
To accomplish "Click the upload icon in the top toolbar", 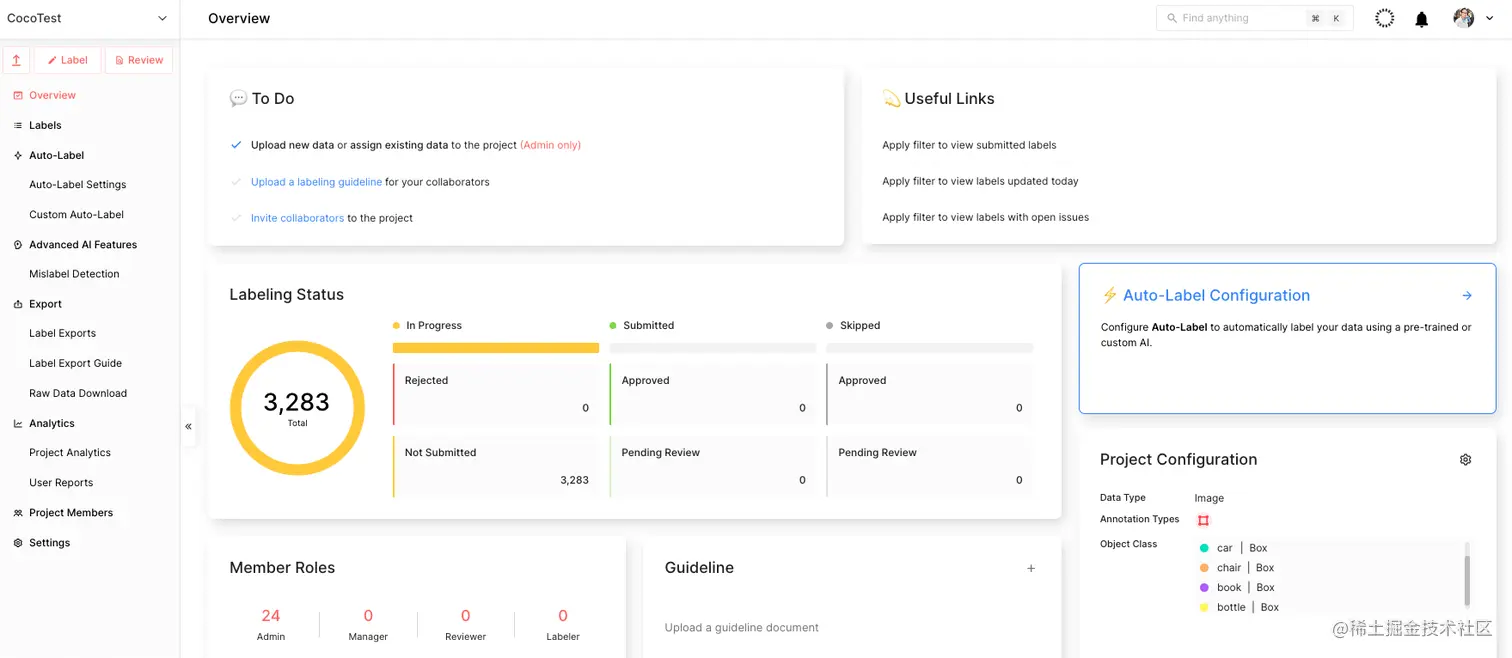I will 16,60.
